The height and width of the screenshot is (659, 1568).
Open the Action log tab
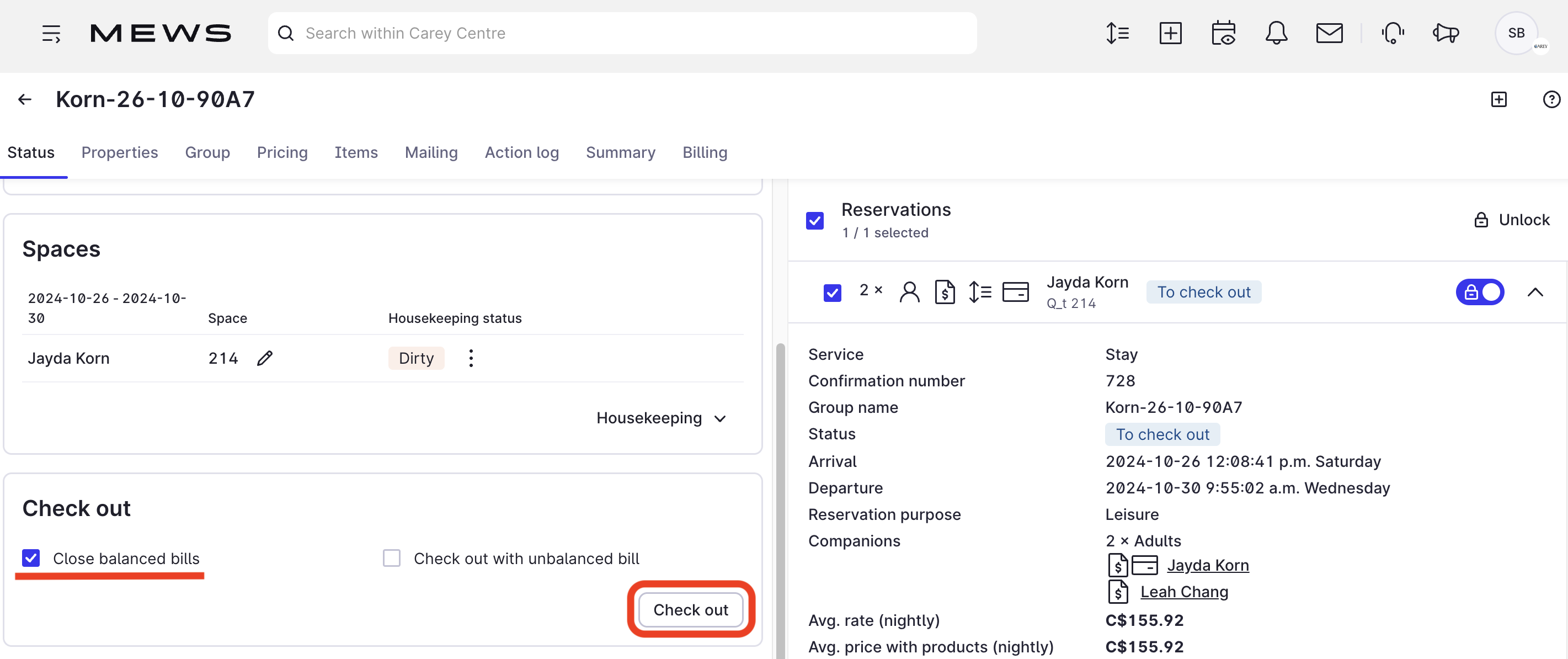tap(521, 153)
